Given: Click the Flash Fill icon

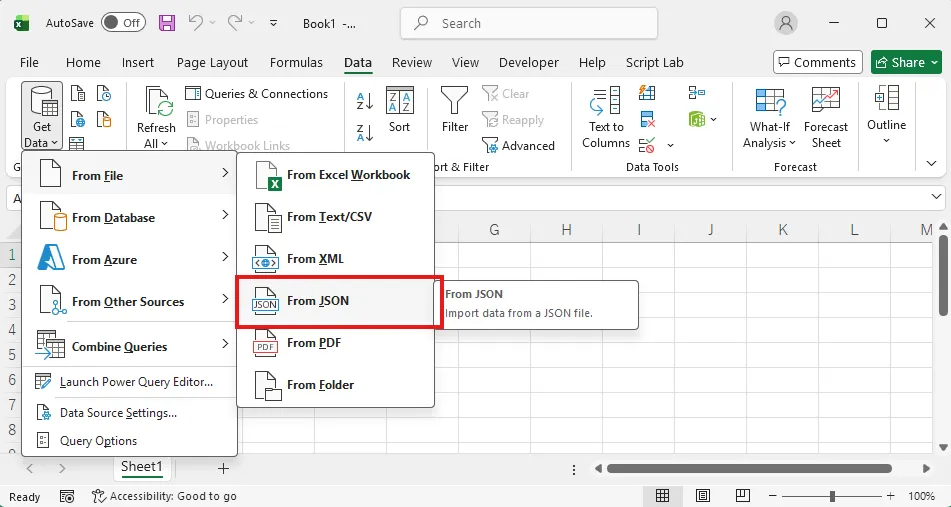Looking at the screenshot, I should (x=647, y=93).
